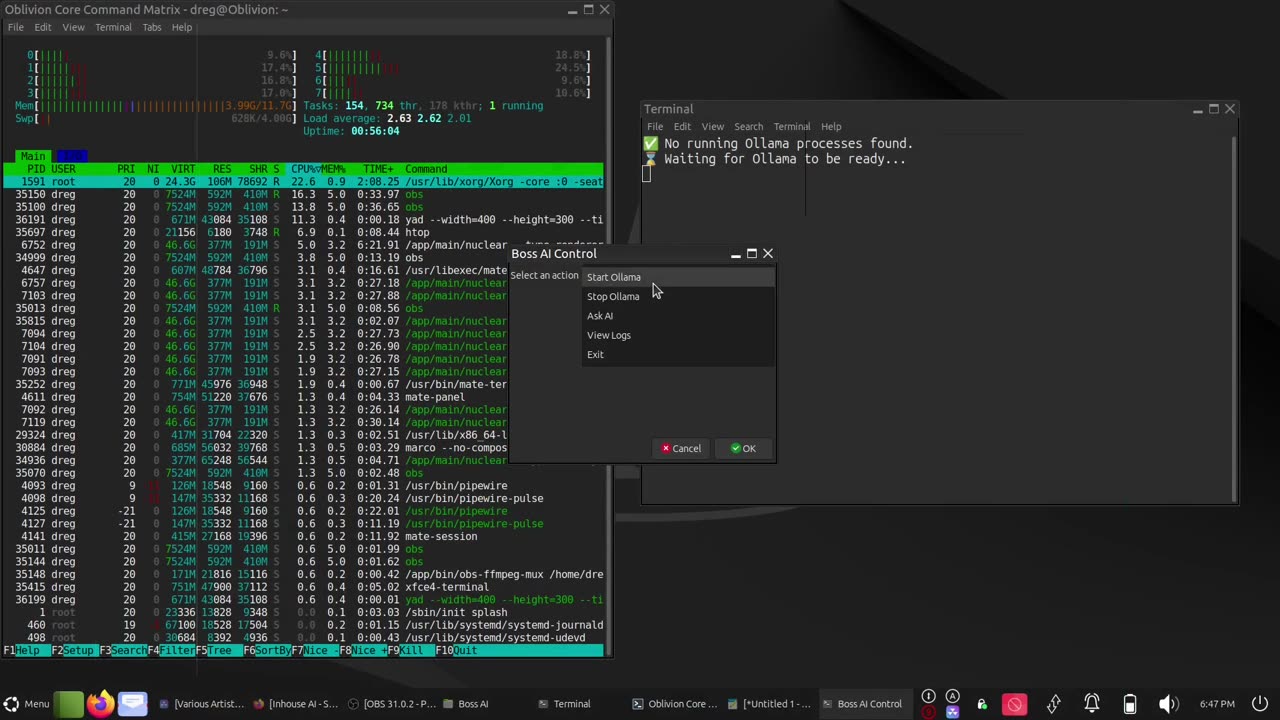This screenshot has width=1280, height=720.
Task: Click F9 Kill in htop footer
Action: coord(411,650)
